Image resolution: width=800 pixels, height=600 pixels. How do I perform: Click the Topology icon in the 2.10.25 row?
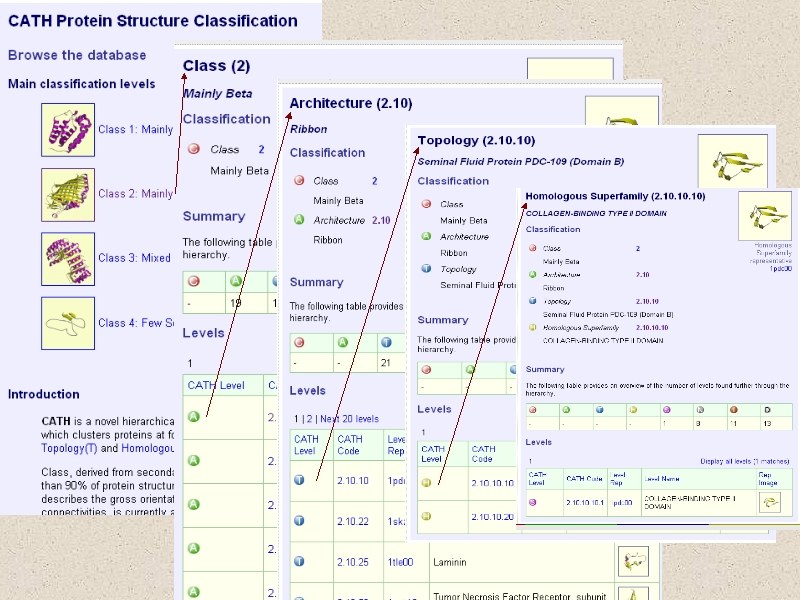[299, 561]
